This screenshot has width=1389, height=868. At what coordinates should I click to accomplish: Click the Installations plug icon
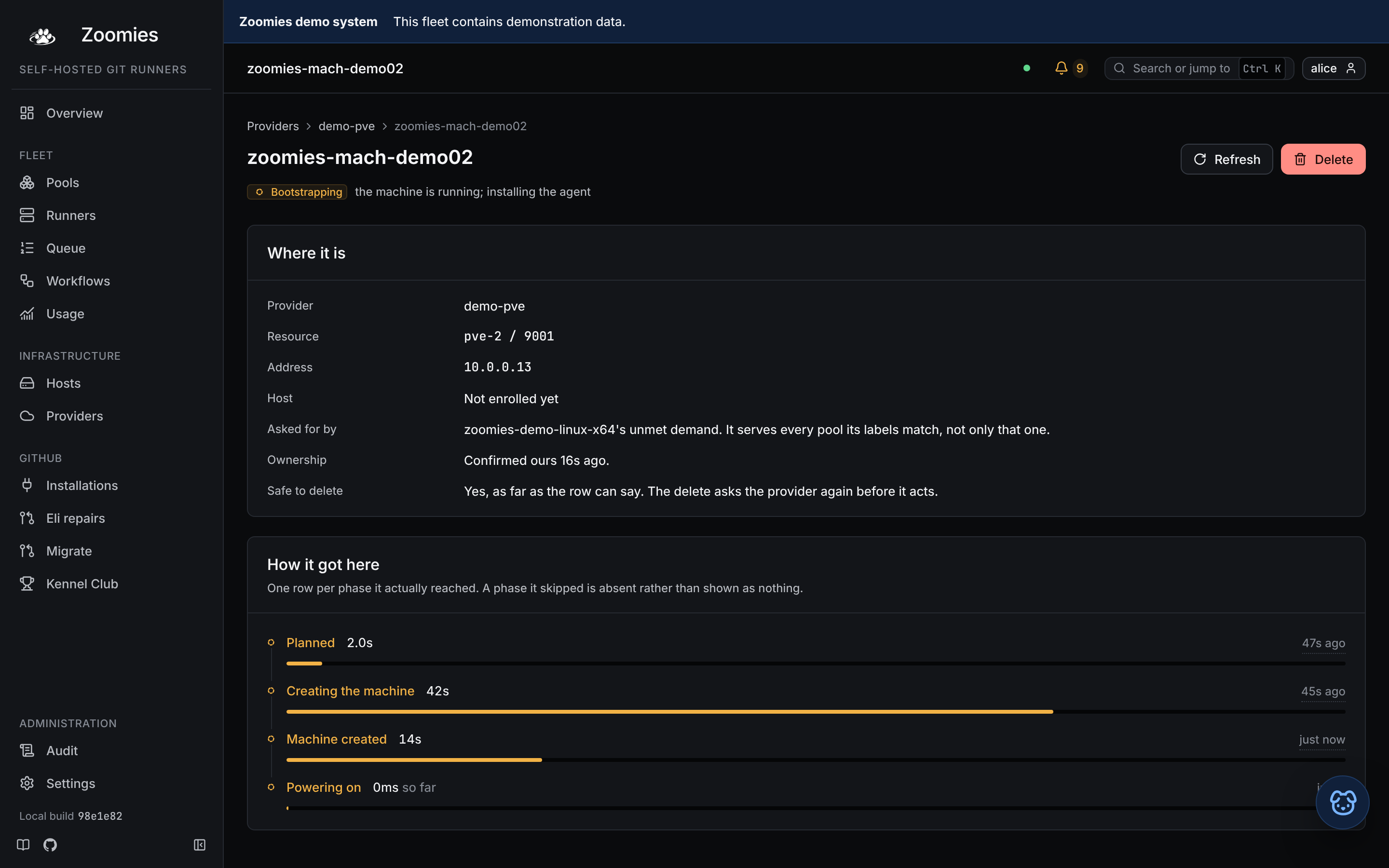[27, 485]
